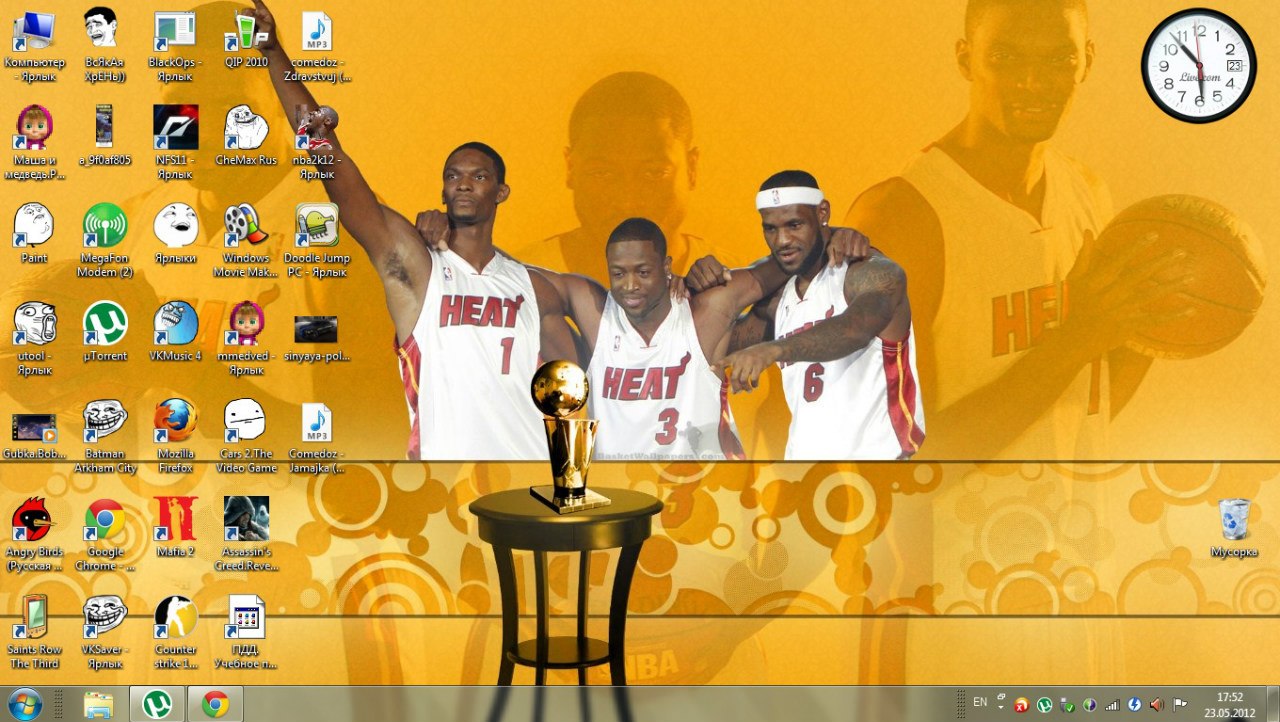The height and width of the screenshot is (722, 1280).
Task: Open the volume speaker icon
Action: [1157, 704]
